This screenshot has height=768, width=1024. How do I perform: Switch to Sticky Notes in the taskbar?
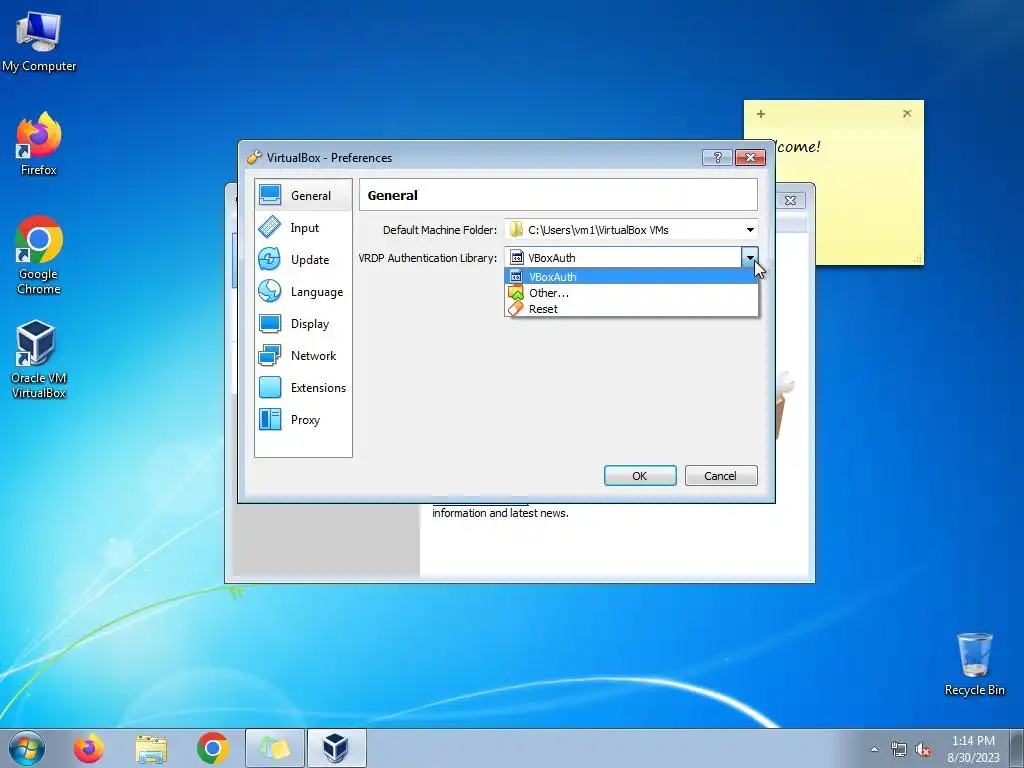pyautogui.click(x=275, y=748)
